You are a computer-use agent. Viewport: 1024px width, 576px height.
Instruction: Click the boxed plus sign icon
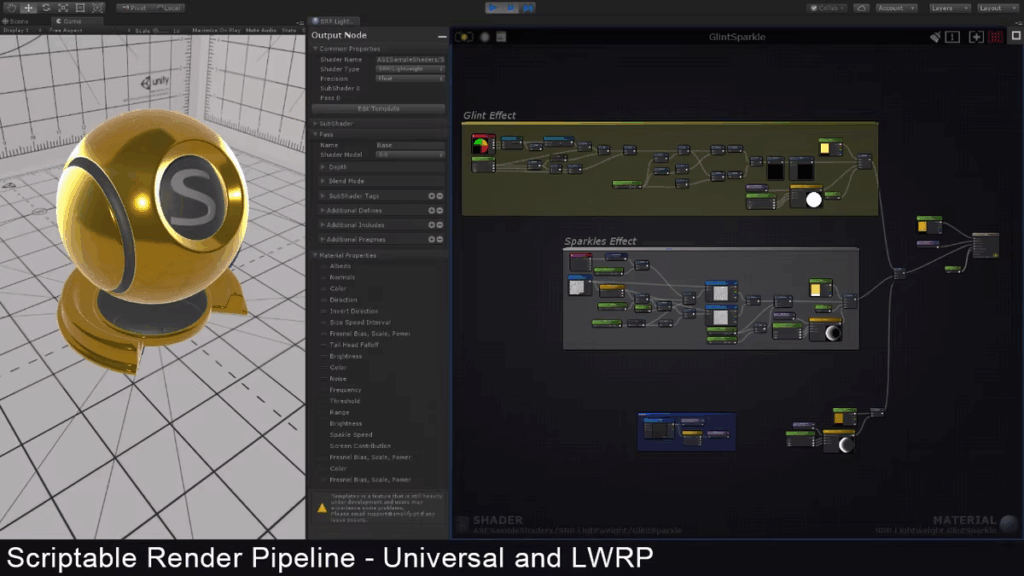click(976, 37)
